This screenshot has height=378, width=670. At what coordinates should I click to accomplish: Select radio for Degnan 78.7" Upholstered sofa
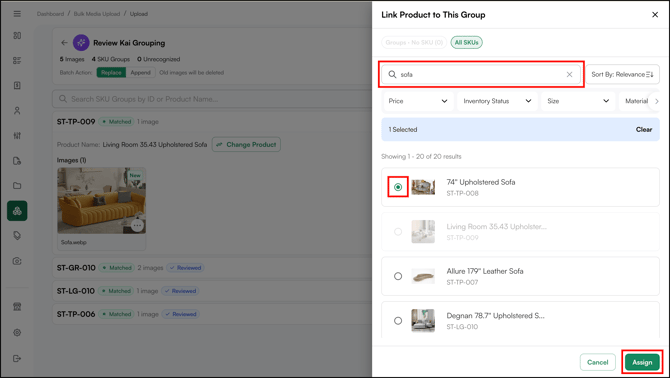point(398,321)
